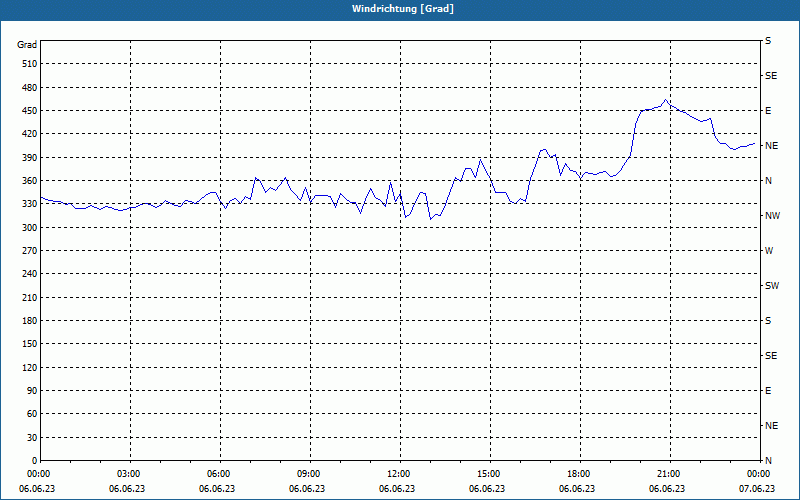
Task: Select the N compass label beside 360 gridline
Action: (768, 181)
